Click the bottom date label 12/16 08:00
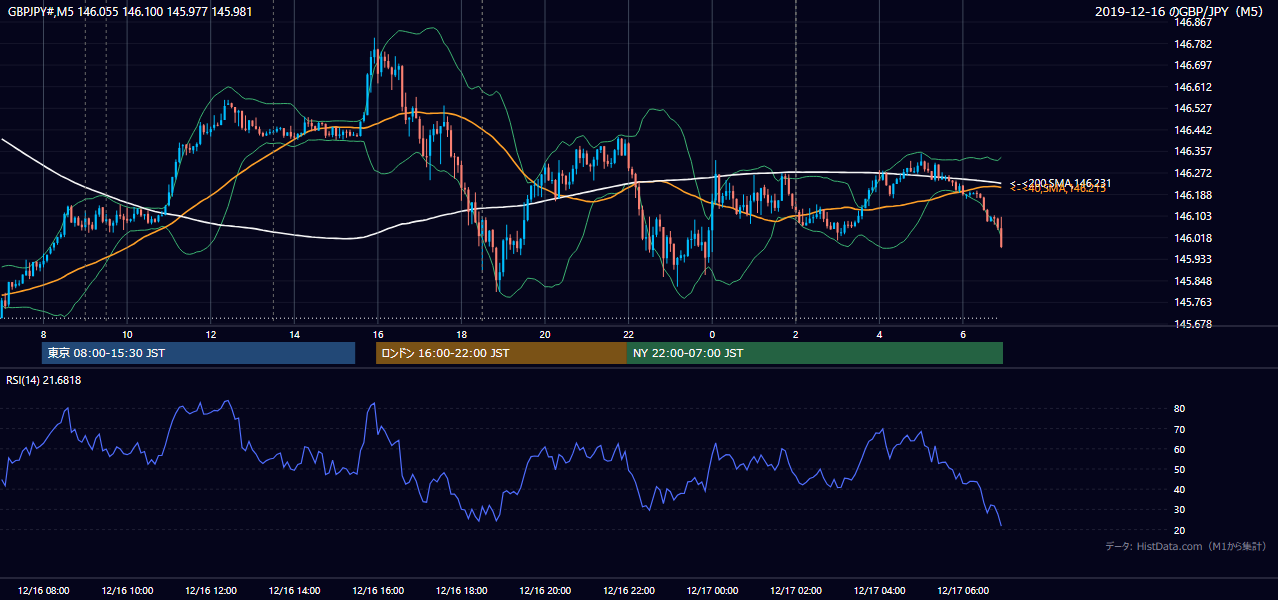This screenshot has height=600, width=1278. [x=43, y=591]
